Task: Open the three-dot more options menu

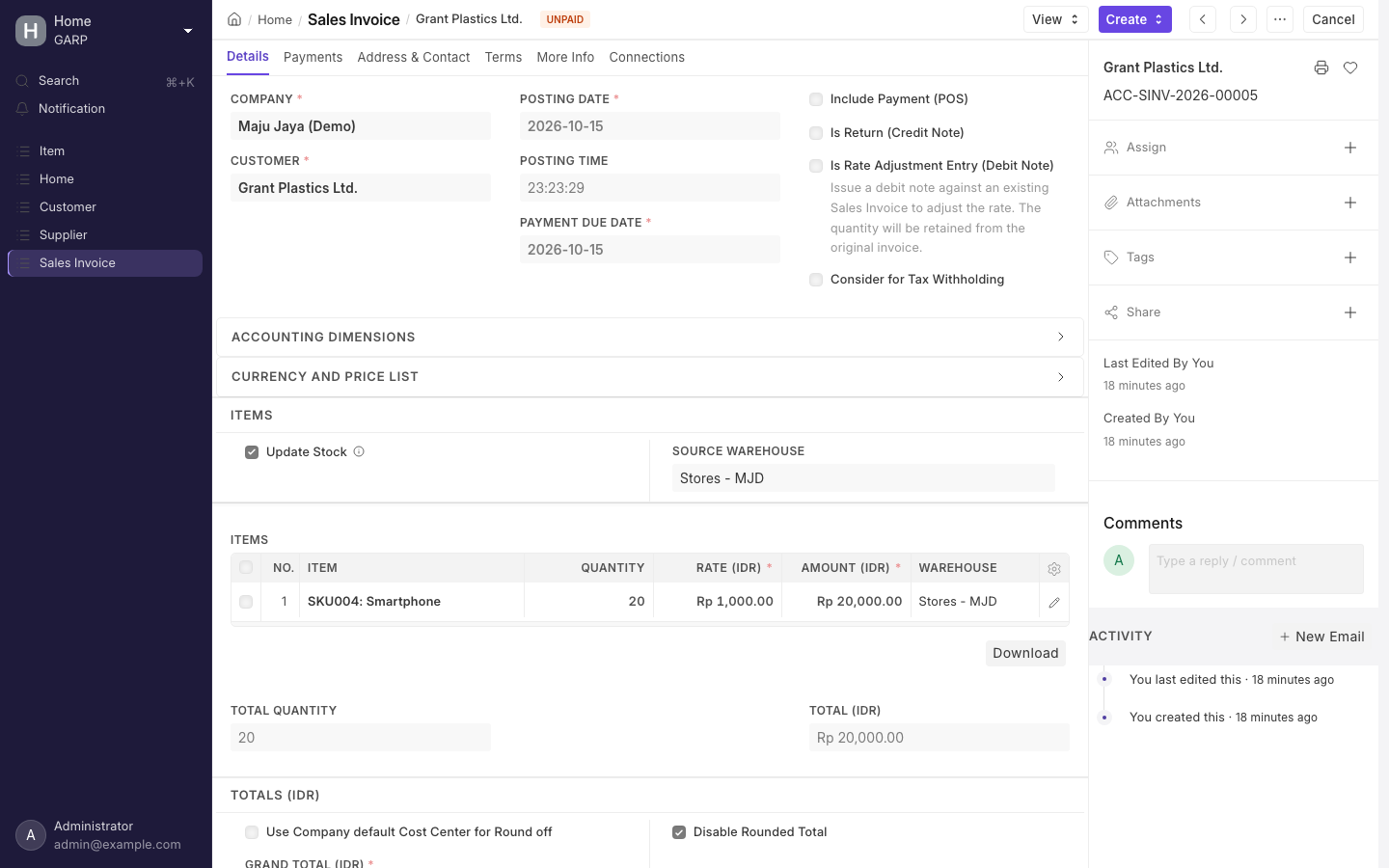Action: (1280, 19)
